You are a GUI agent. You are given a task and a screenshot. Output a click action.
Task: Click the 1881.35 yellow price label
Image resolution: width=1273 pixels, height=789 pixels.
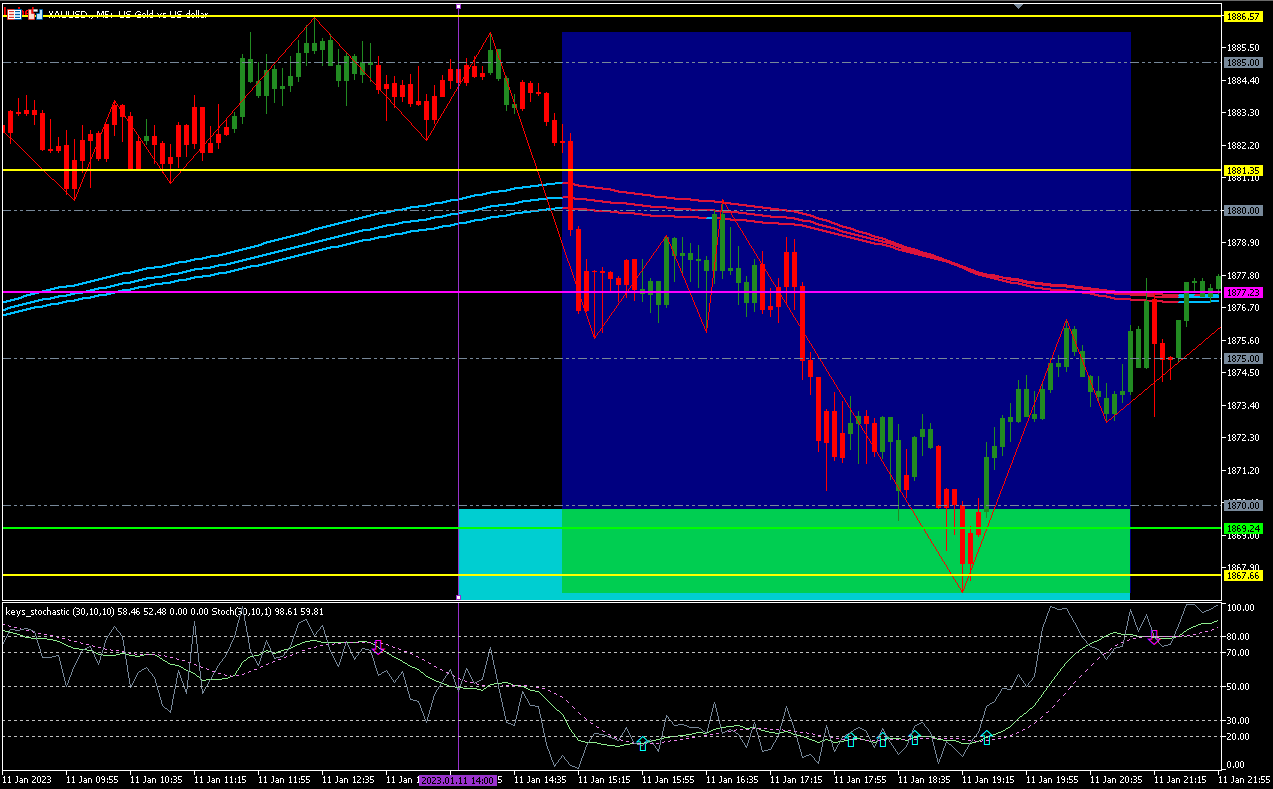1242,170
